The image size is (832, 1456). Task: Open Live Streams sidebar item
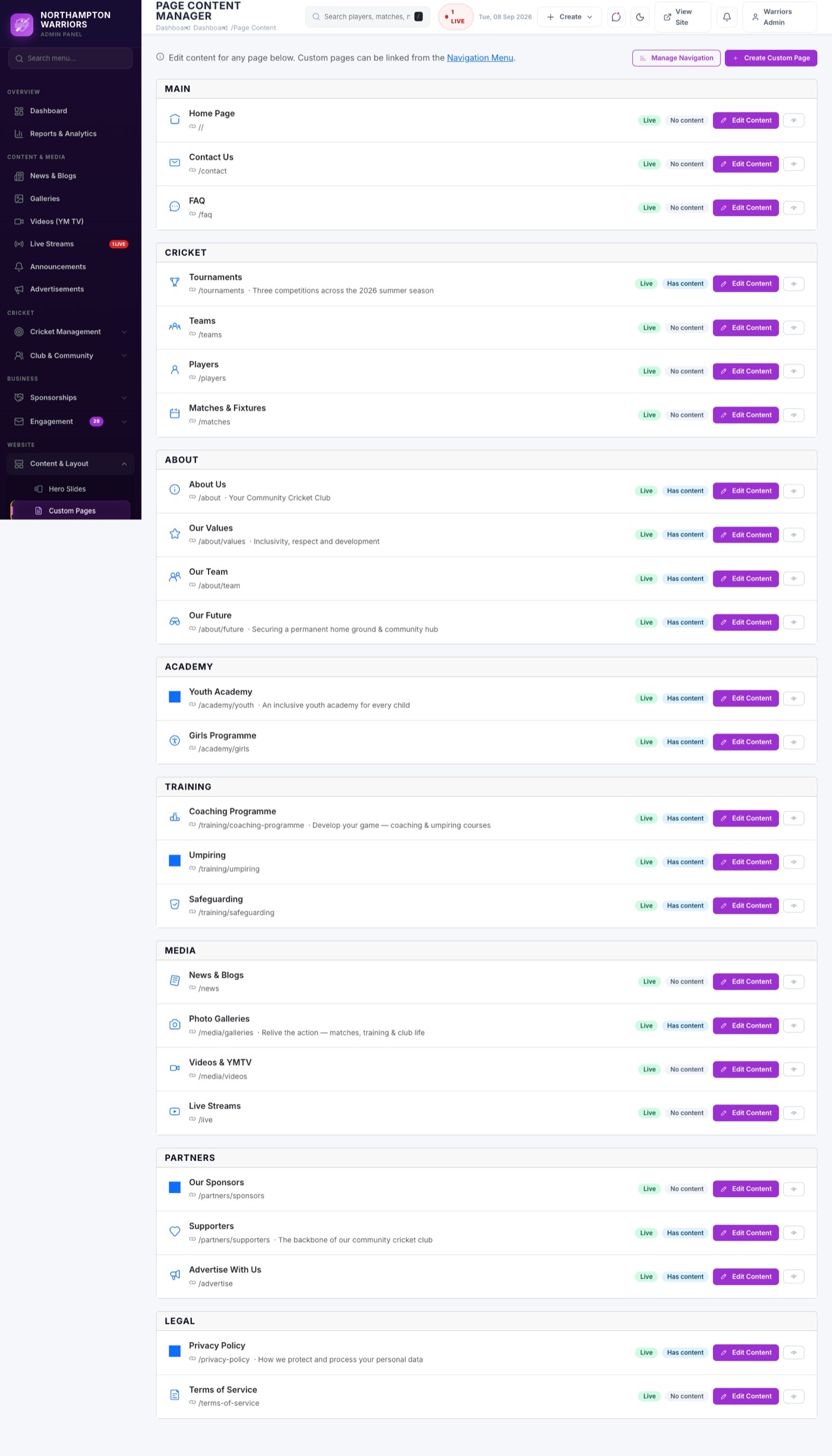71,244
